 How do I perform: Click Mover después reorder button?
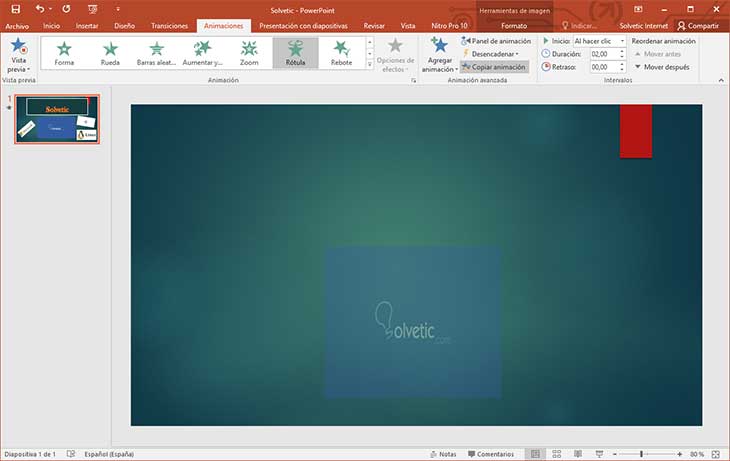coord(662,67)
